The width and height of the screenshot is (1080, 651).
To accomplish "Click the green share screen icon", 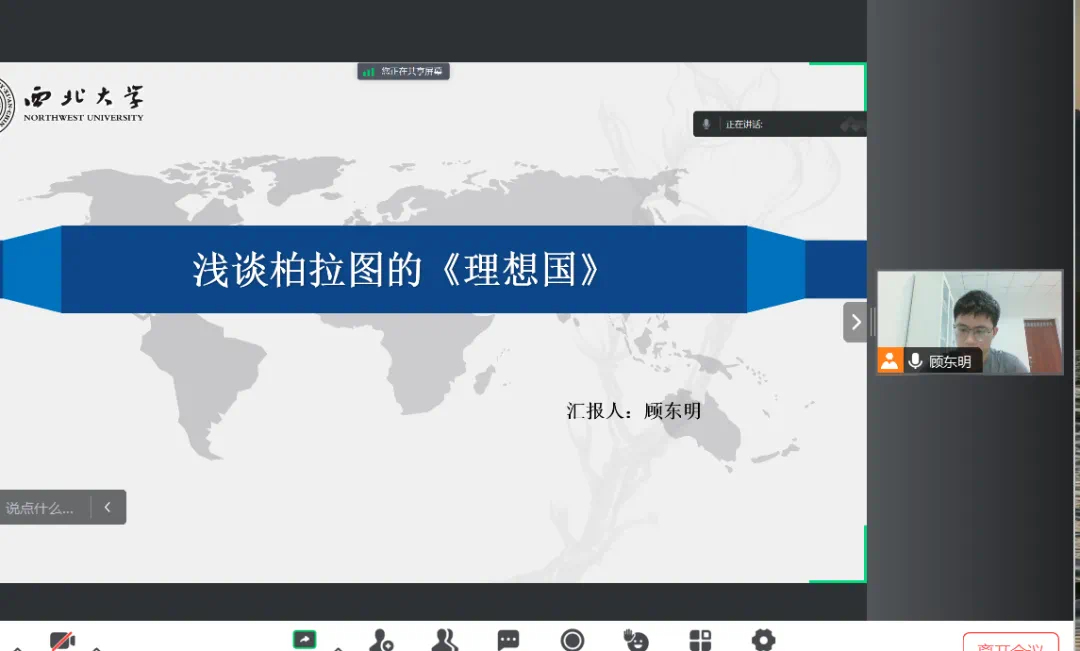I will (x=304, y=640).
